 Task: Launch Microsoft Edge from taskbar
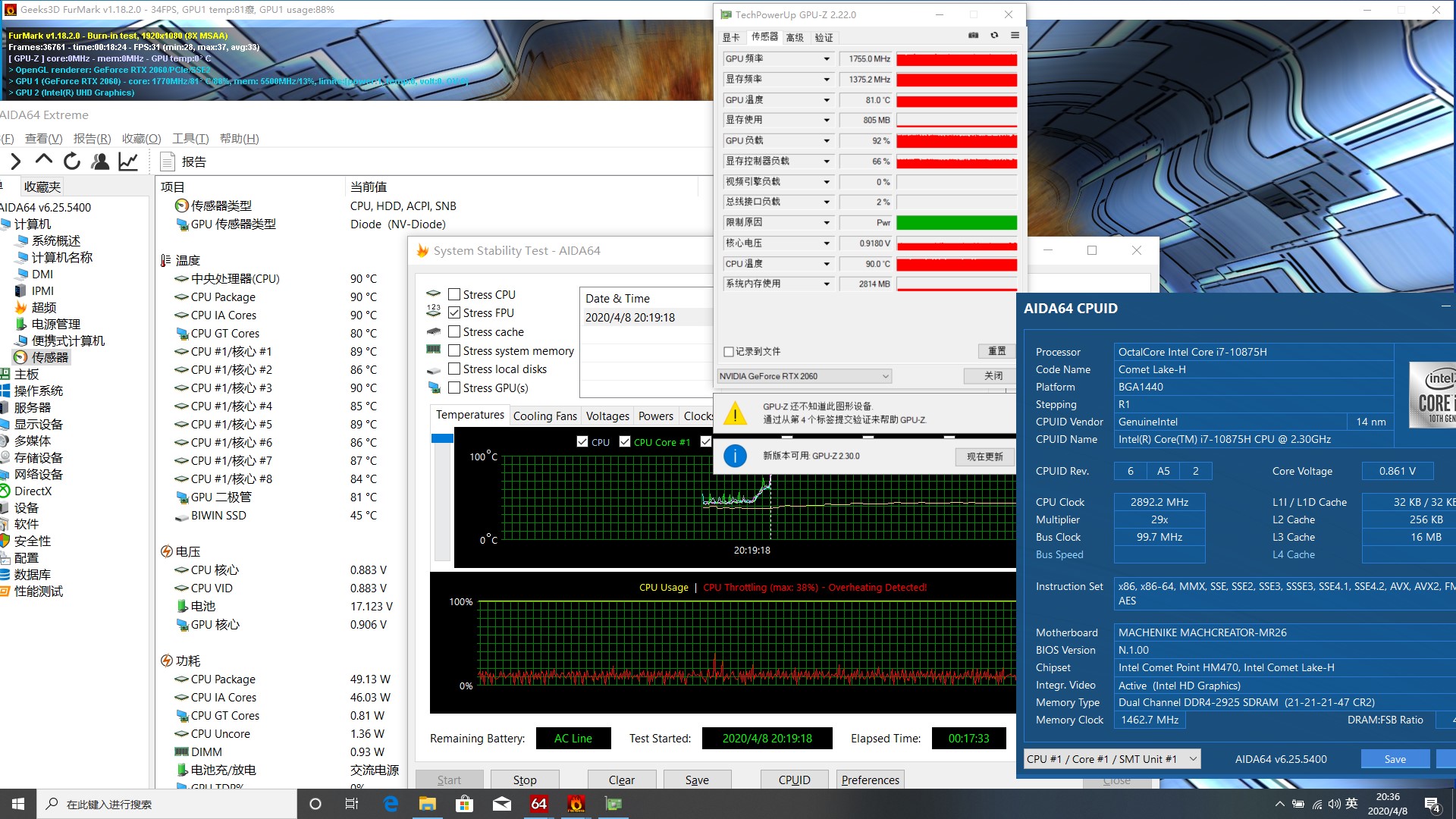pos(391,804)
